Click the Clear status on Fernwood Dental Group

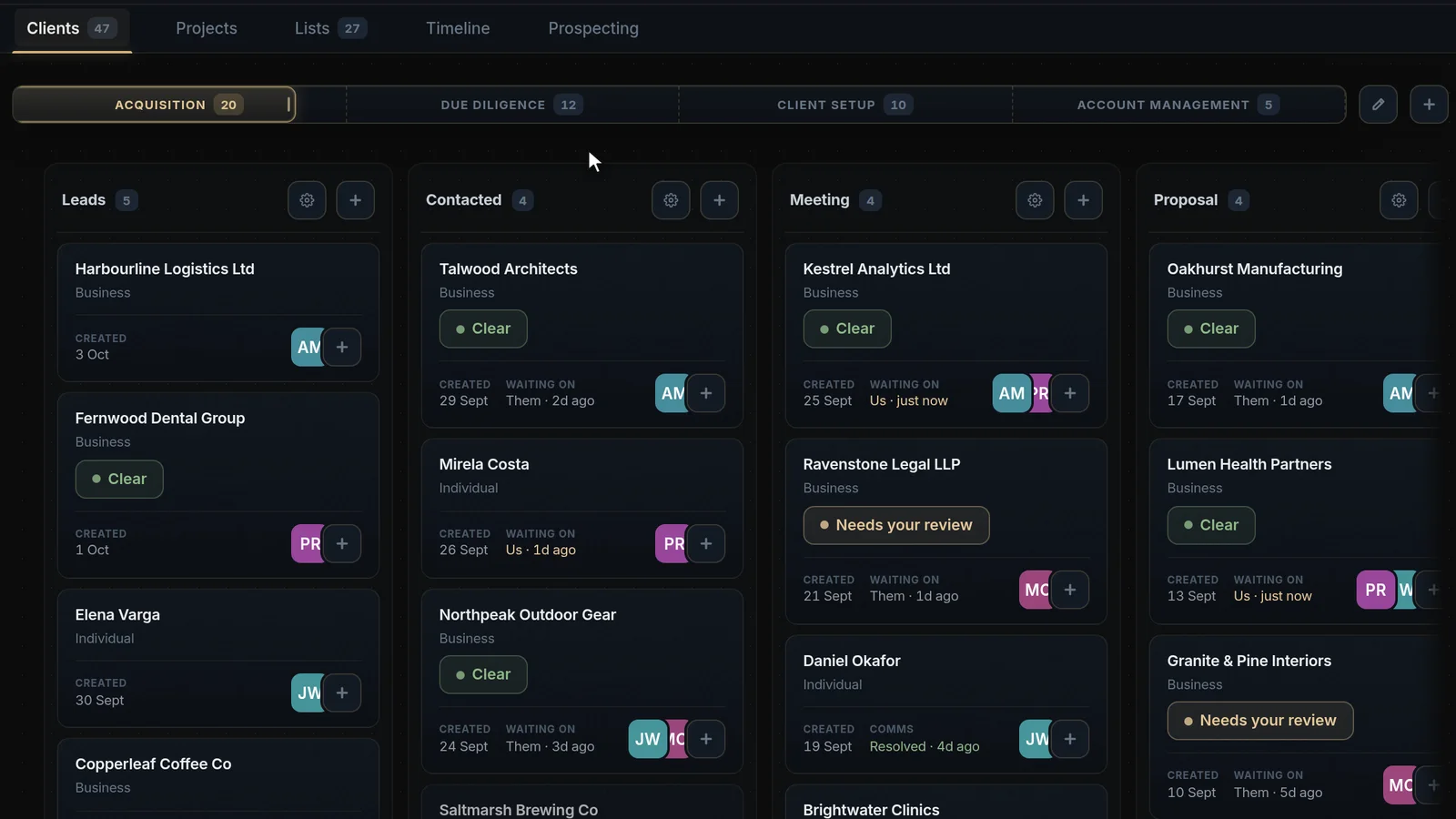119,479
